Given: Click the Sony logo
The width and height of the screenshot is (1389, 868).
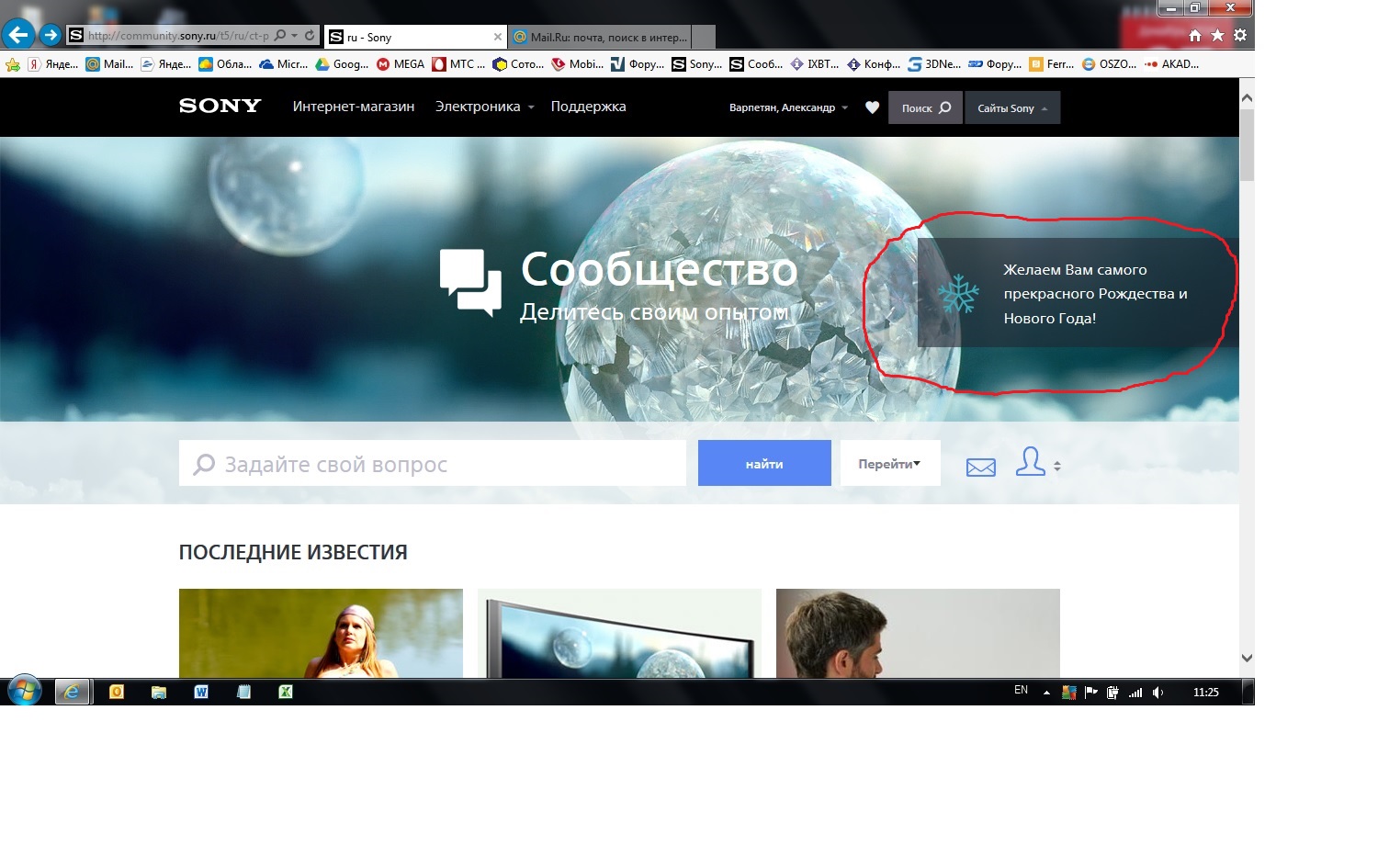Looking at the screenshot, I should [220, 107].
